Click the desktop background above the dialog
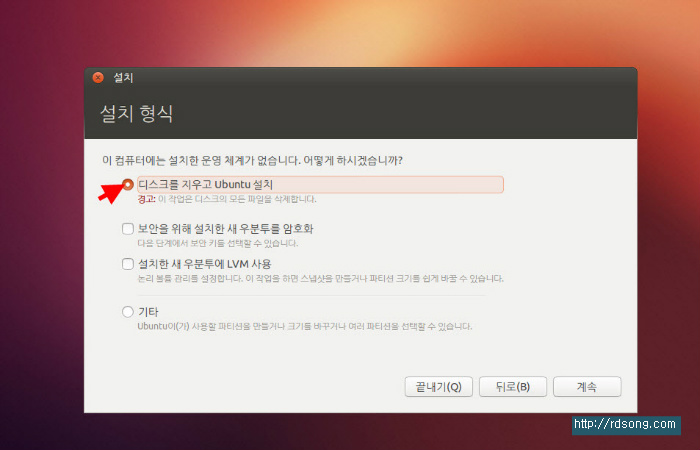700x450 pixels. 350,30
